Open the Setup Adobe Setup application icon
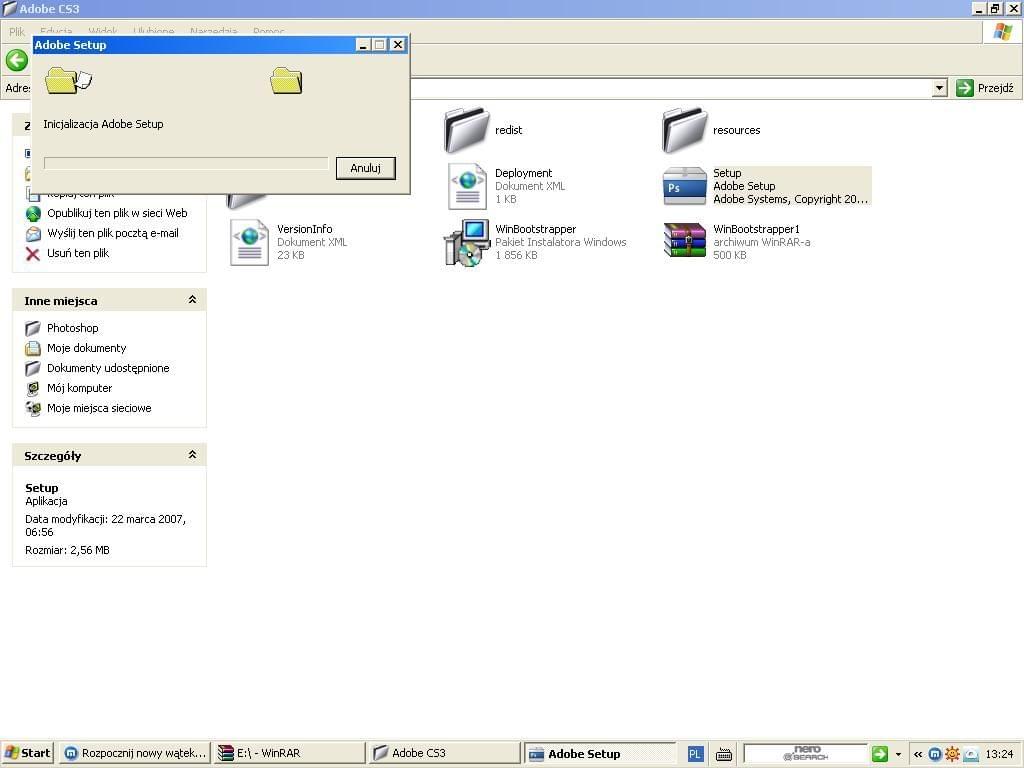 [x=684, y=186]
